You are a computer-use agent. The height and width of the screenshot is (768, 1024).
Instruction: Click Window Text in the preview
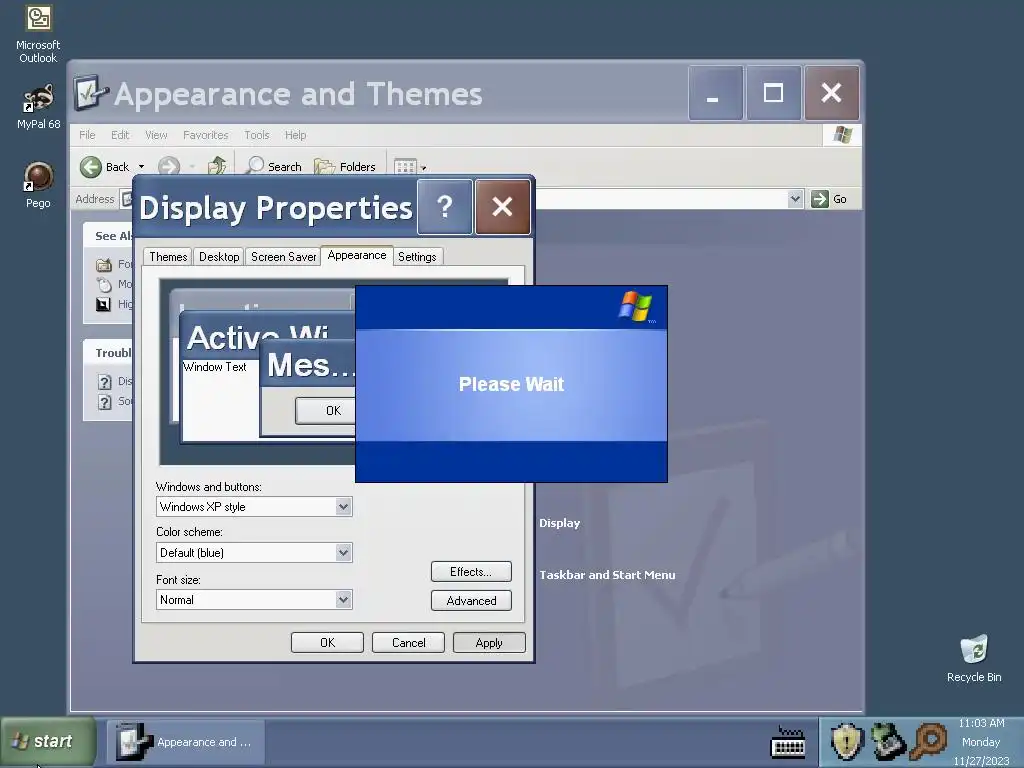[x=214, y=367]
